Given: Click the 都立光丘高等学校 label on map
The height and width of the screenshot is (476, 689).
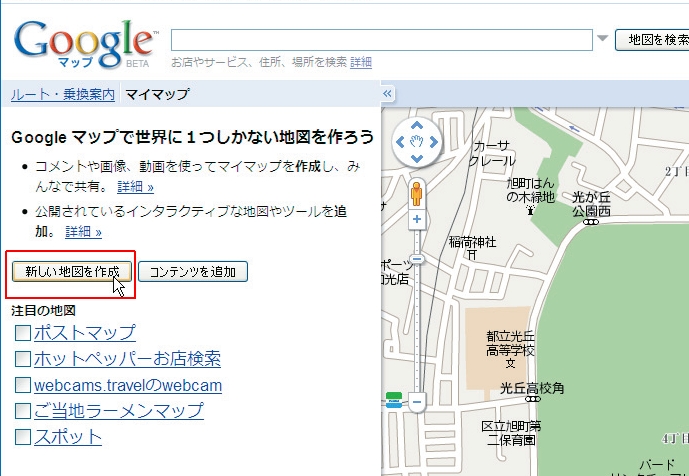Looking at the screenshot, I should 510,343.
